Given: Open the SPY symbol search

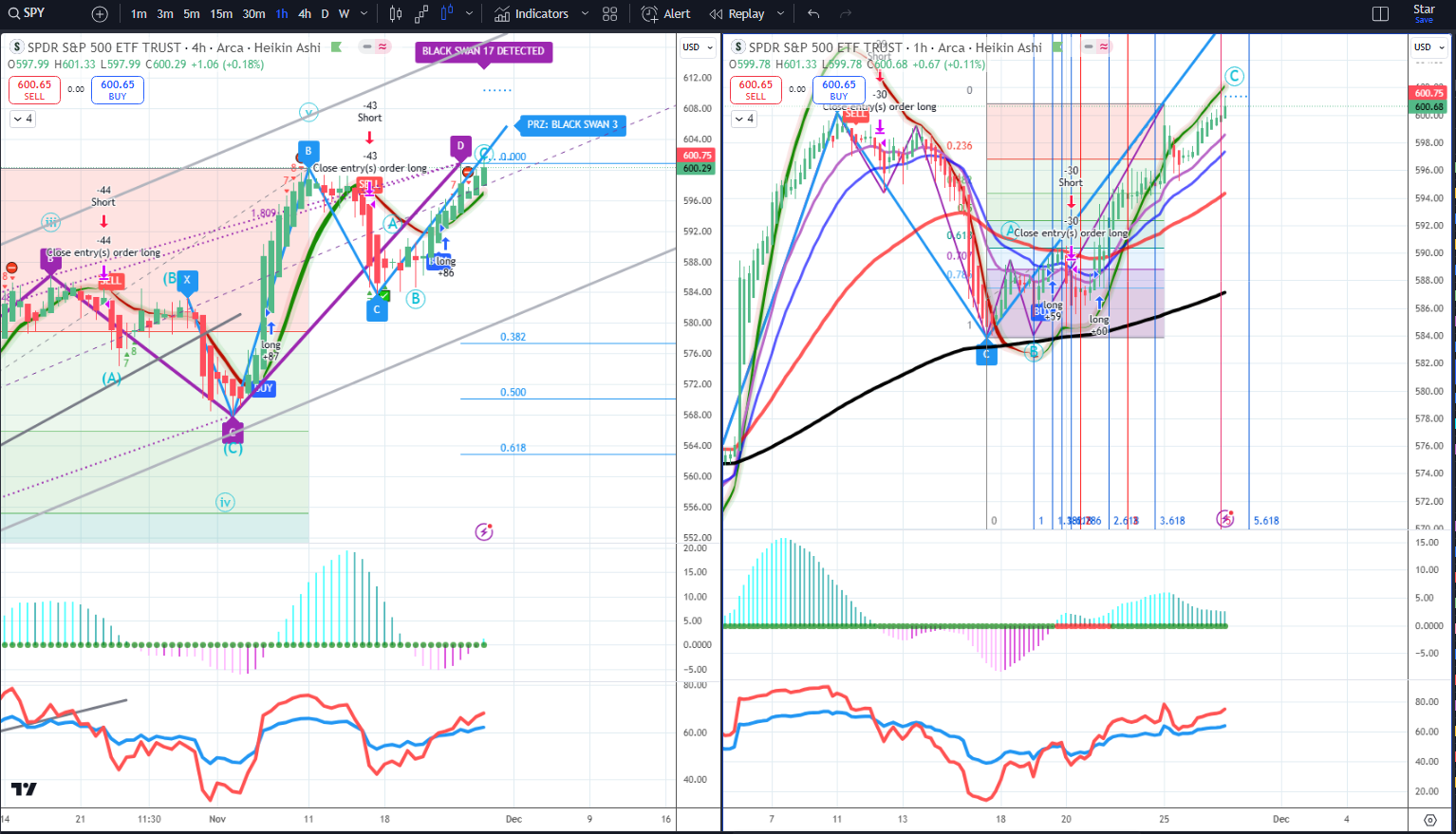Looking at the screenshot, I should [28, 13].
